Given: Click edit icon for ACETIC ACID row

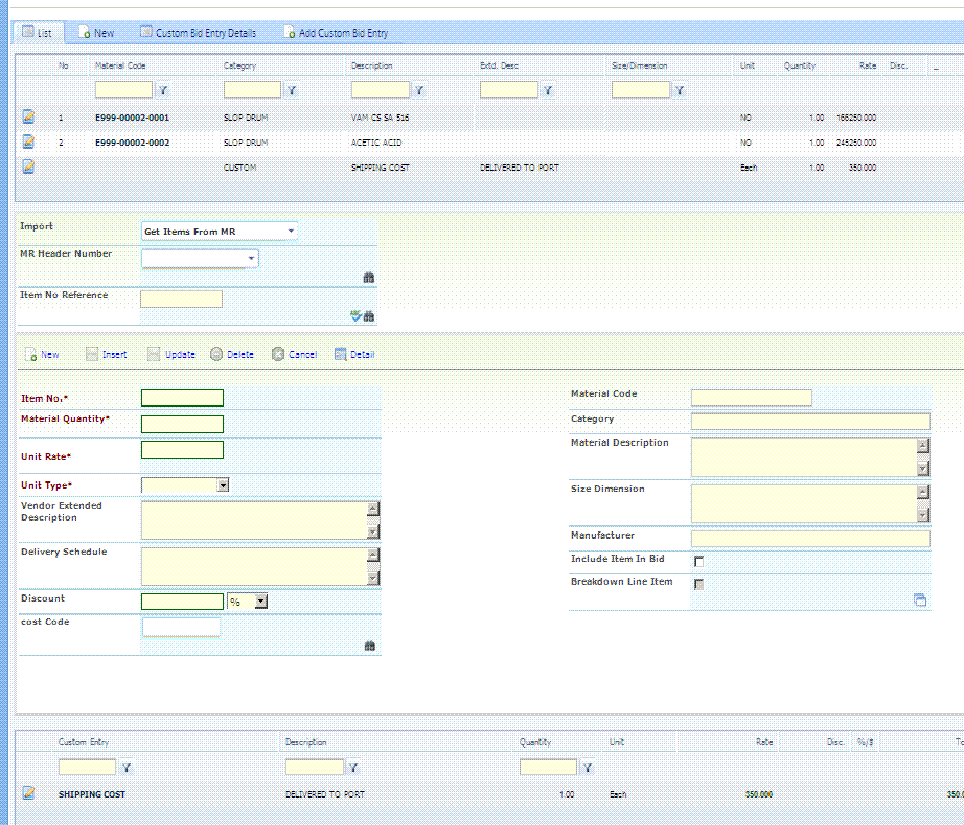Looking at the screenshot, I should [x=28, y=141].
